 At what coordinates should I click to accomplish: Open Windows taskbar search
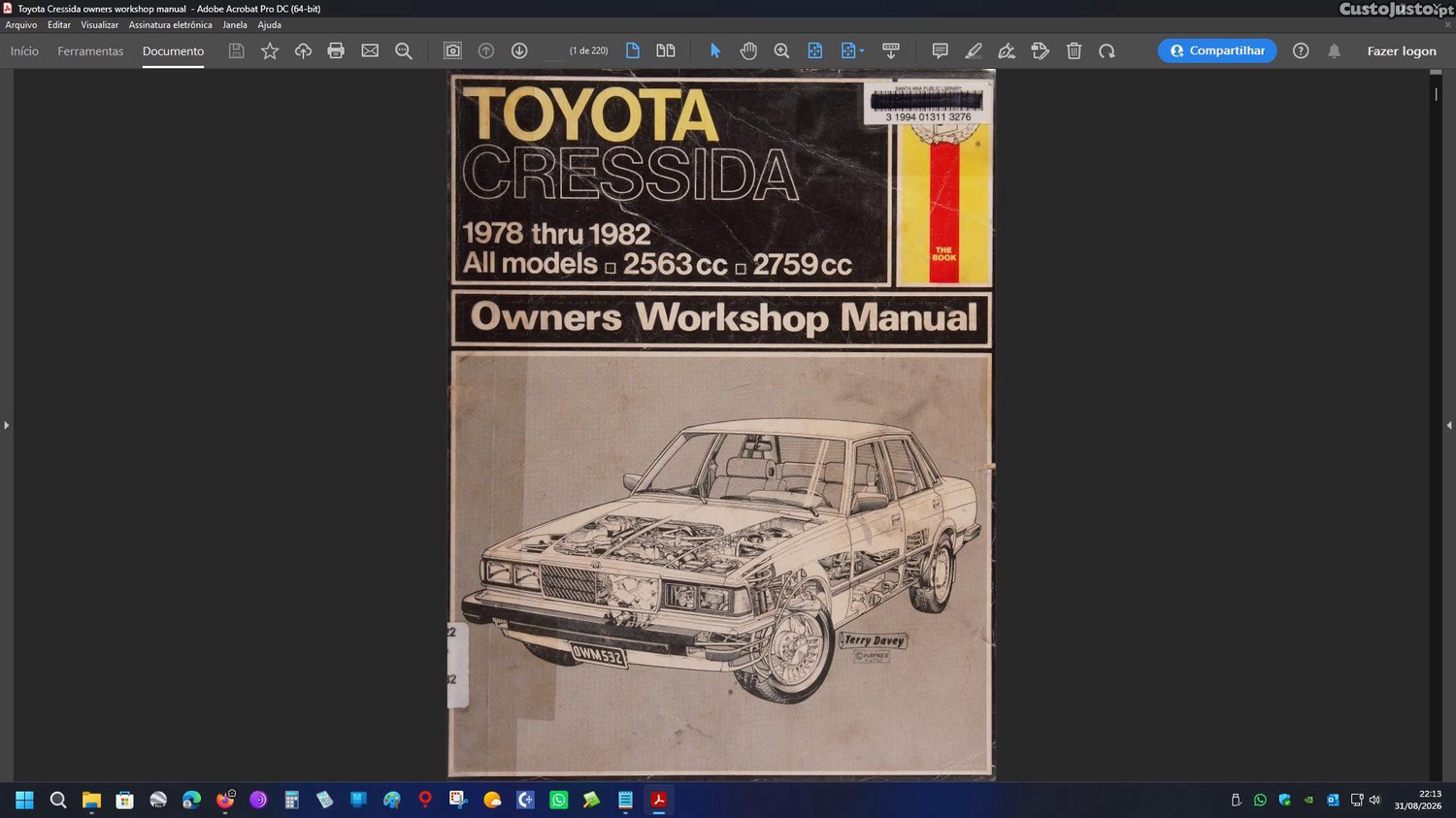[x=58, y=800]
